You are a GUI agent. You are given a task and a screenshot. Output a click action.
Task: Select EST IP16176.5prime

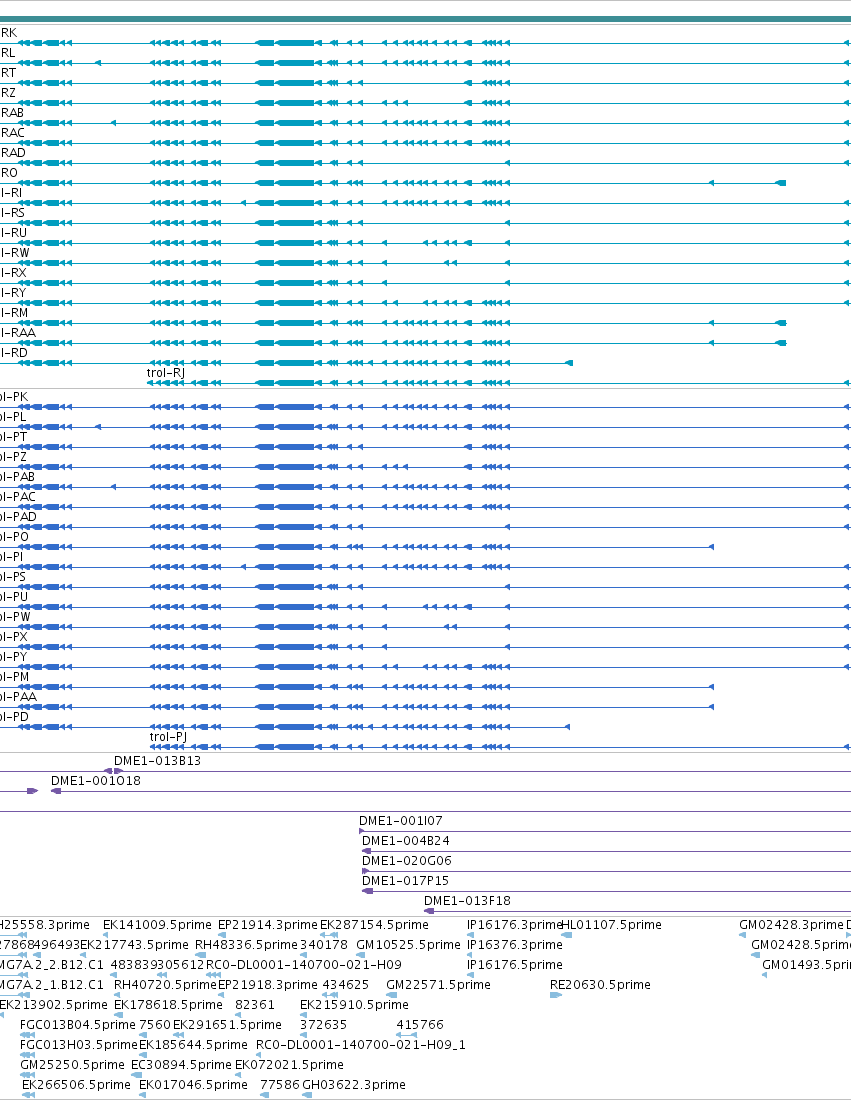click(x=514, y=965)
